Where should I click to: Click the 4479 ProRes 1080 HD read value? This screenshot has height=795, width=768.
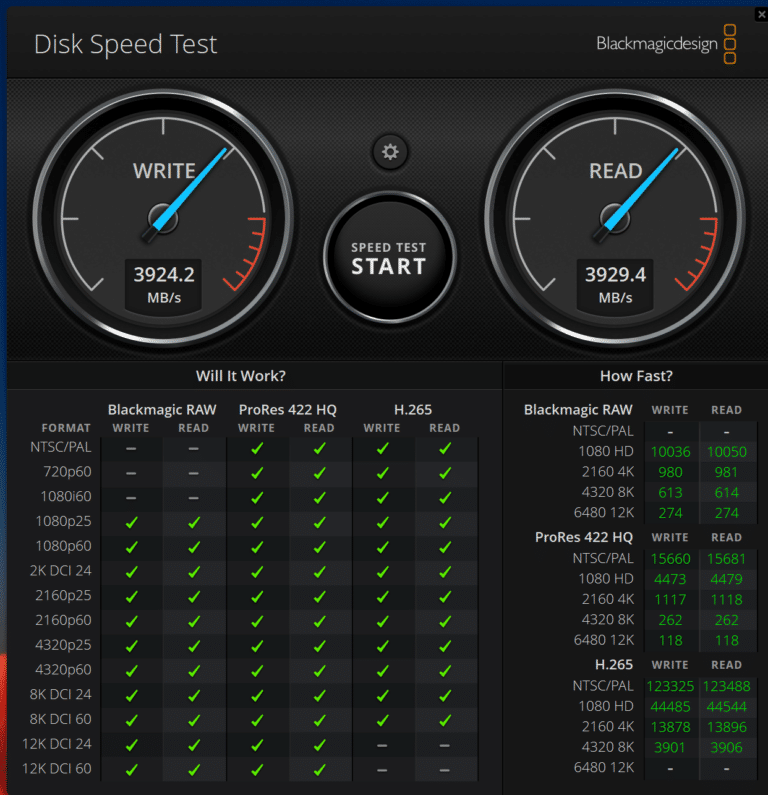point(726,579)
